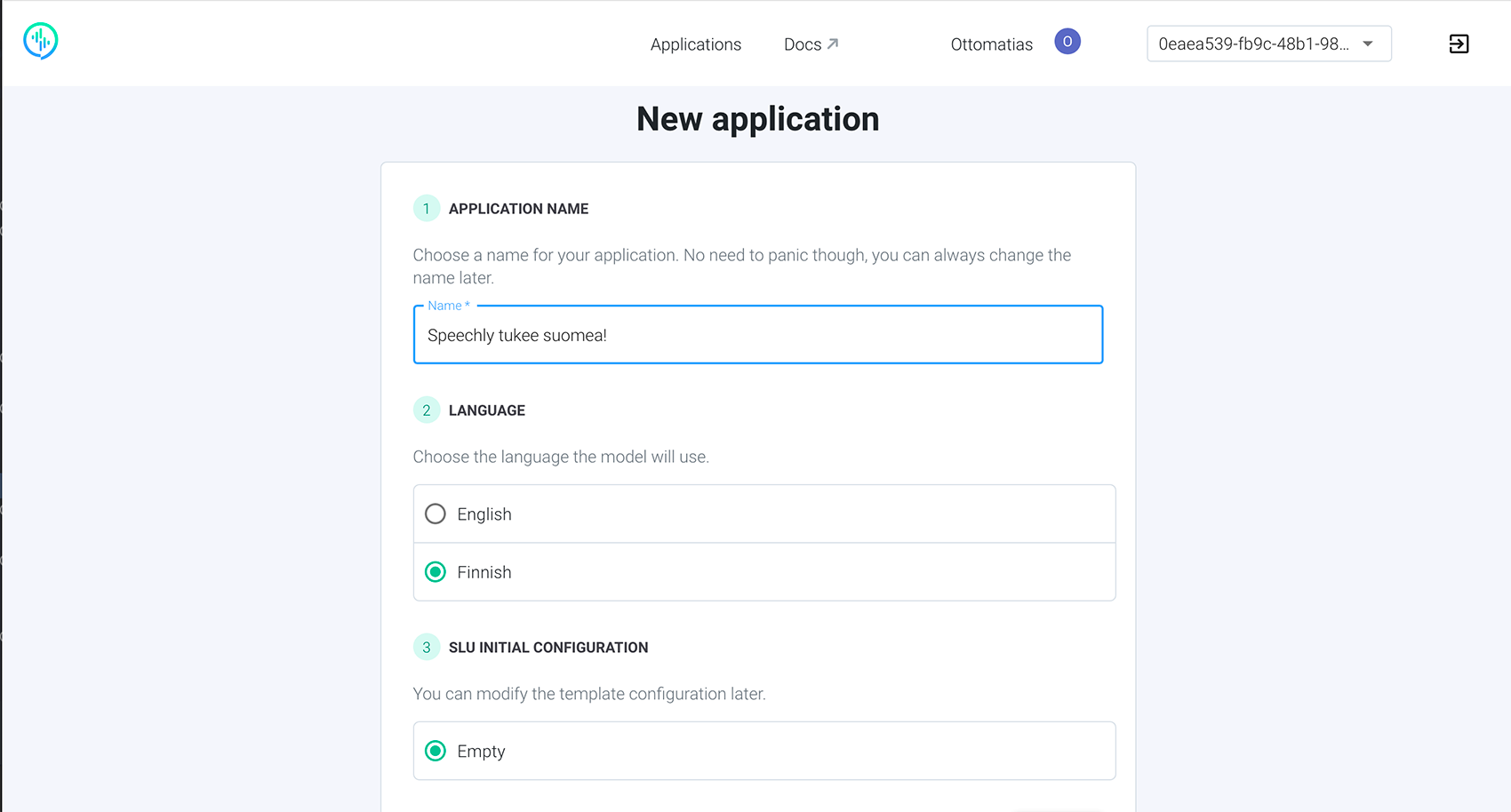Expand the project selector caret arrow
The height and width of the screenshot is (812, 1511).
pyautogui.click(x=1368, y=44)
